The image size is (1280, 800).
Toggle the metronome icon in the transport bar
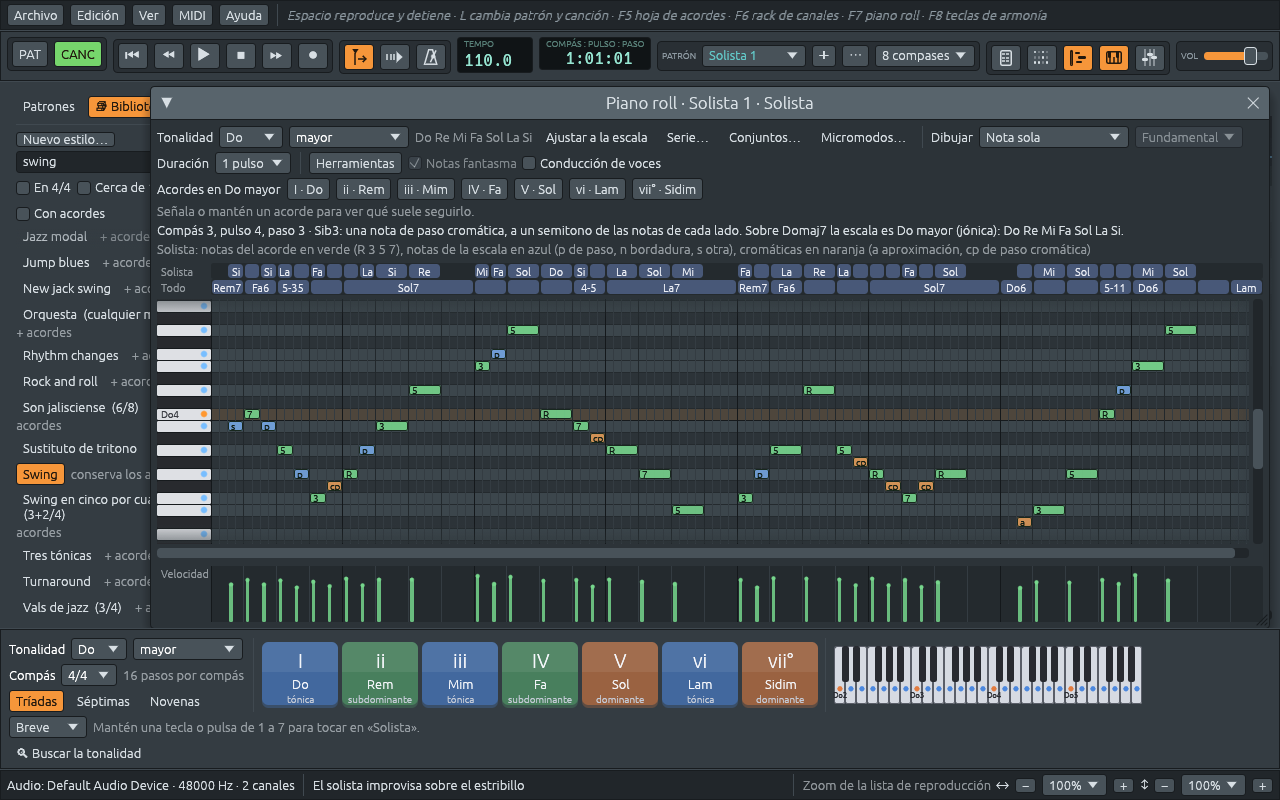[431, 57]
